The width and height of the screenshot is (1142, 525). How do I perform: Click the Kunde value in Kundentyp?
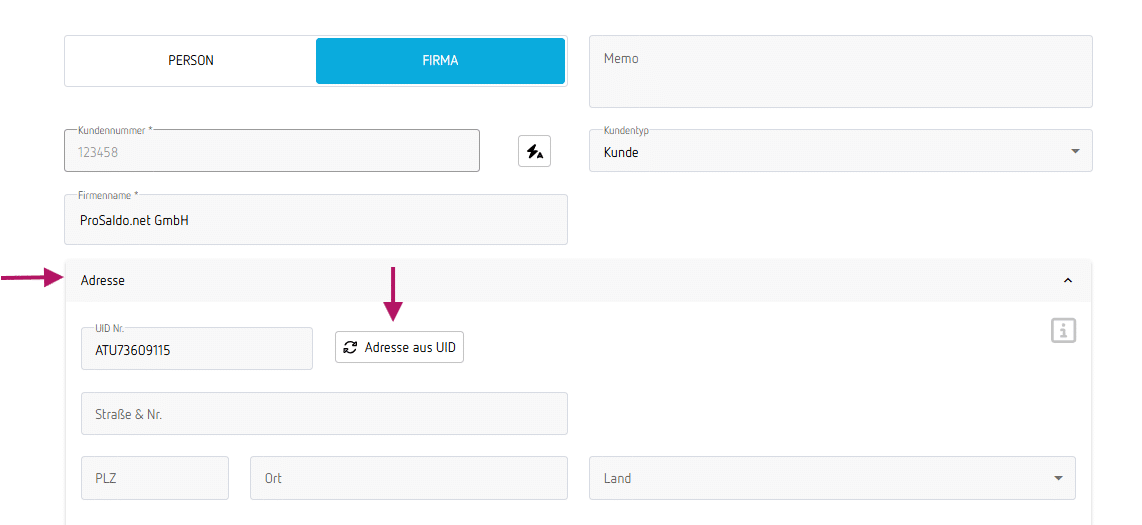point(622,153)
